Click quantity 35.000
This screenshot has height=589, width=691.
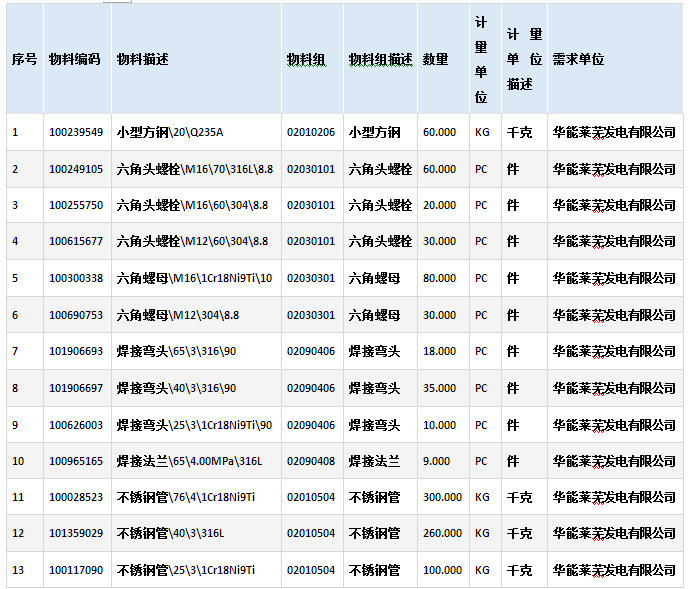point(439,389)
